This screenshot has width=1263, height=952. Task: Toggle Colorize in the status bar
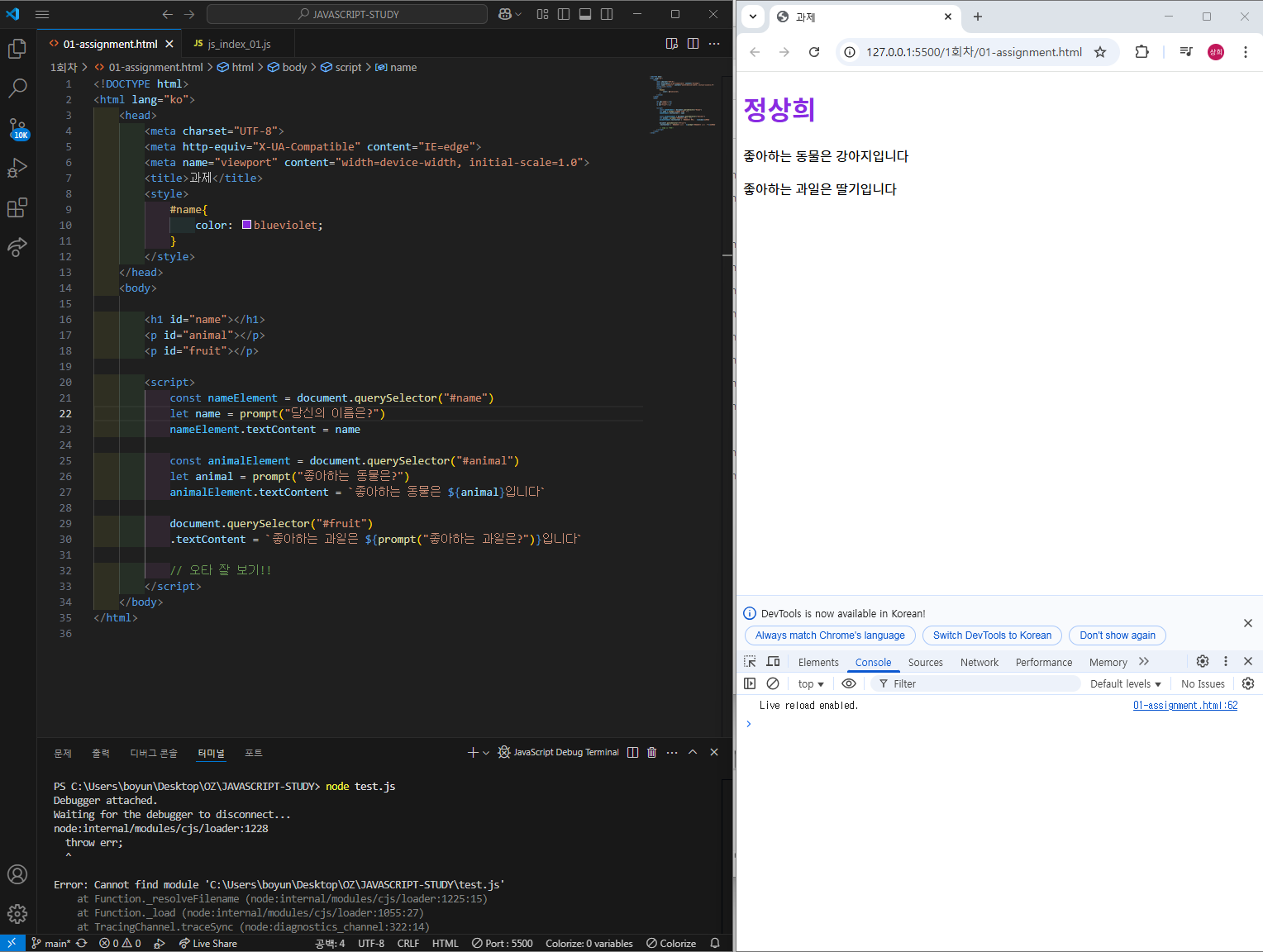point(671,943)
